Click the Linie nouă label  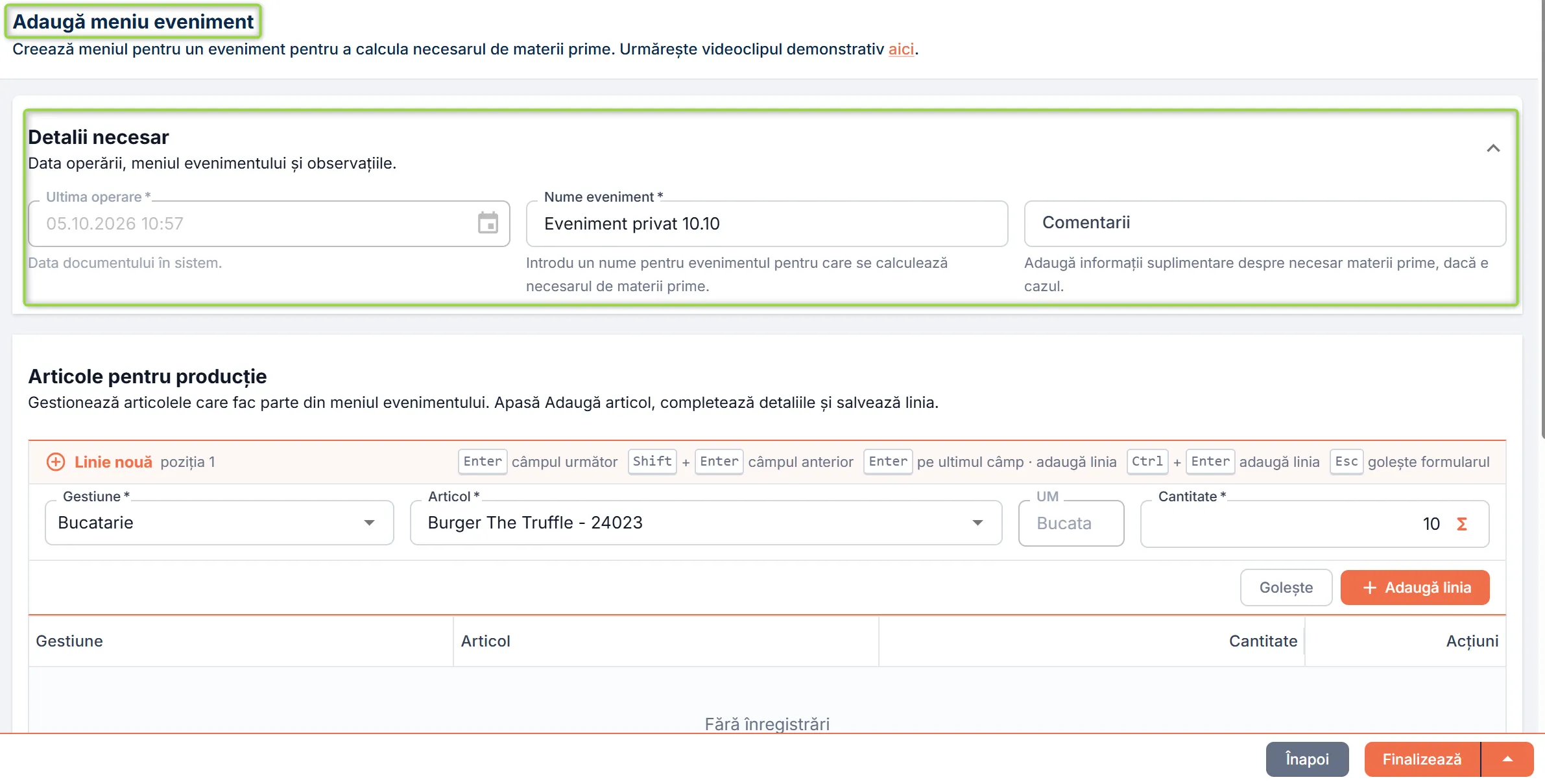pos(114,462)
